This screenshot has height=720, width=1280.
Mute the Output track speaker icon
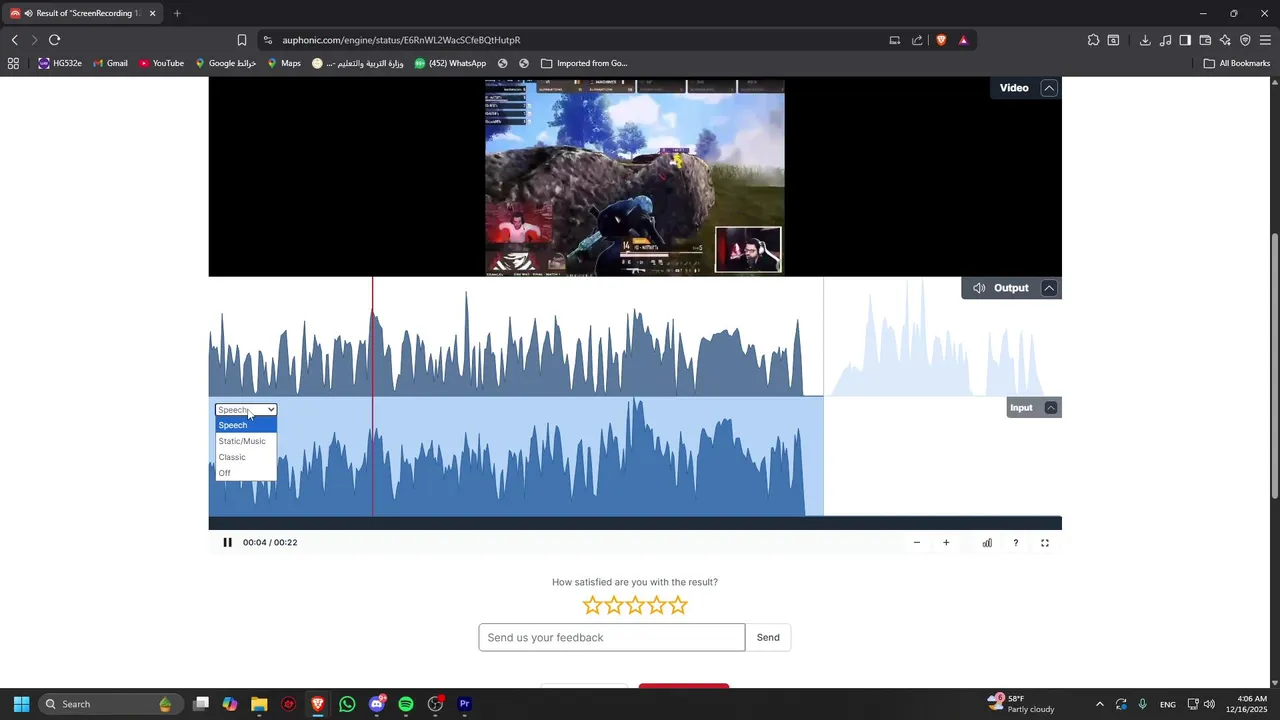(979, 288)
